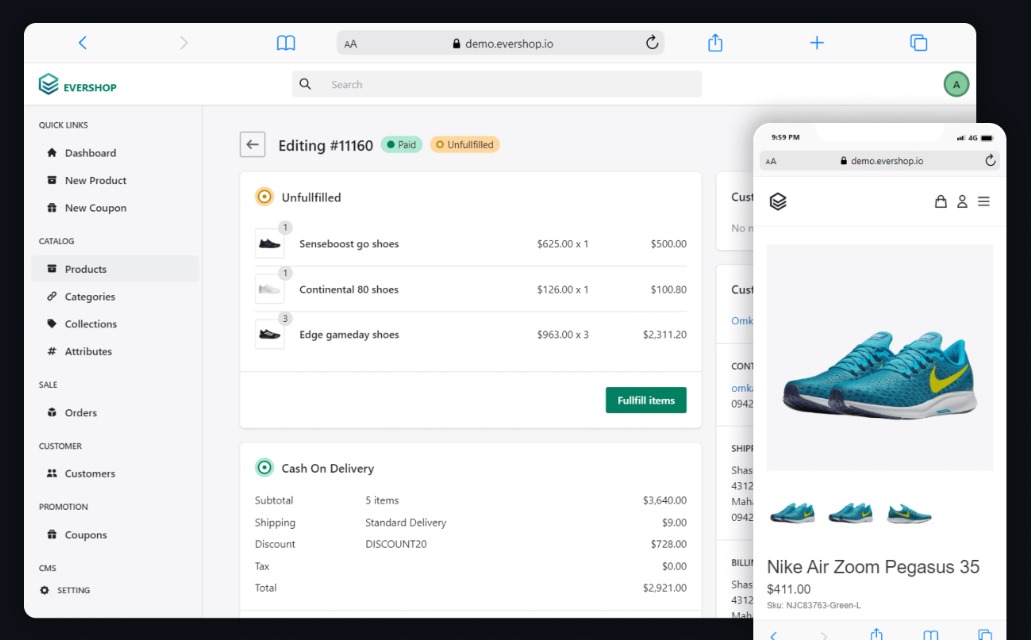Open New Product in quick links
The height and width of the screenshot is (640, 1031).
coord(95,180)
